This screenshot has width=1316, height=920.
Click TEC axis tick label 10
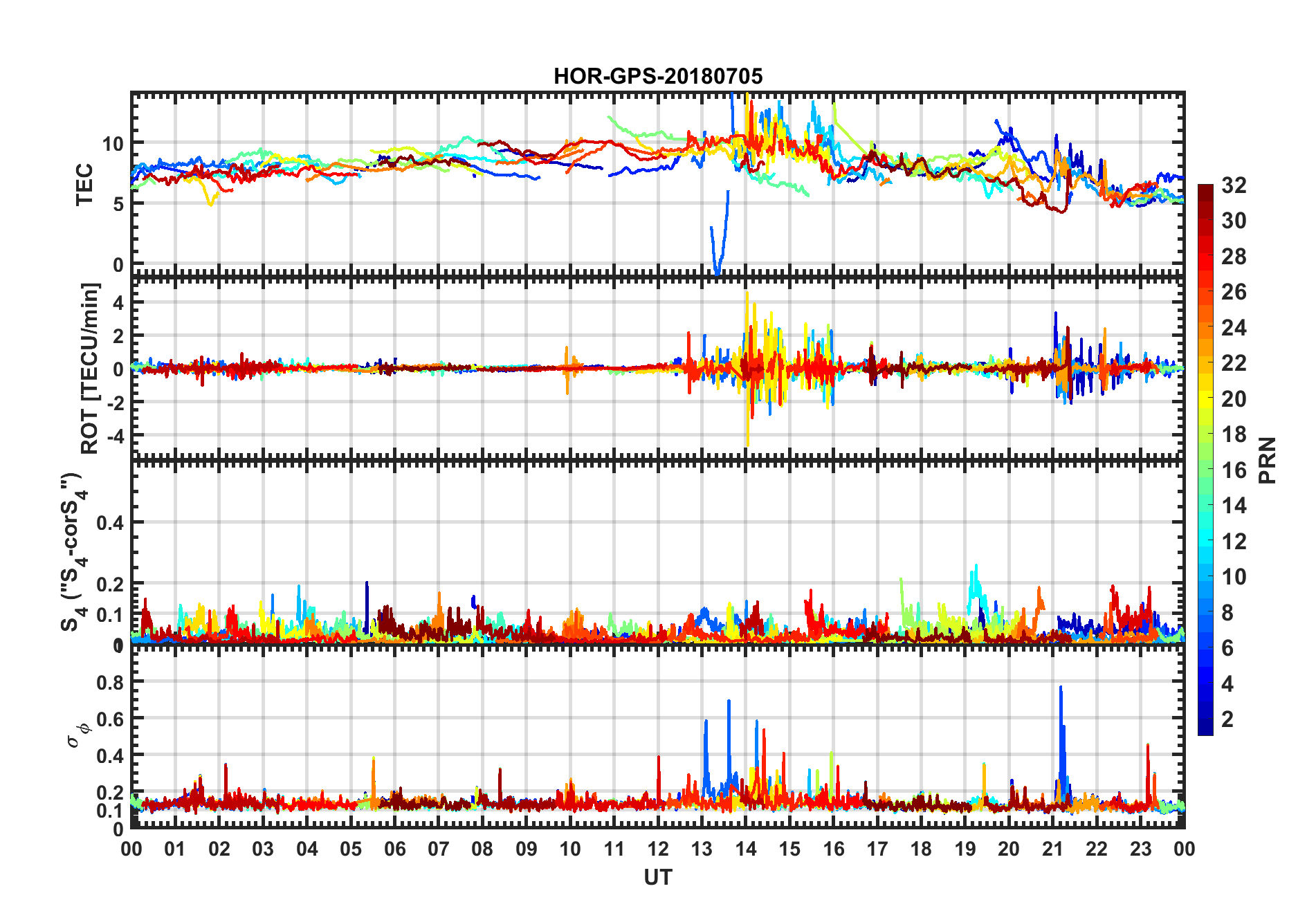click(x=113, y=144)
